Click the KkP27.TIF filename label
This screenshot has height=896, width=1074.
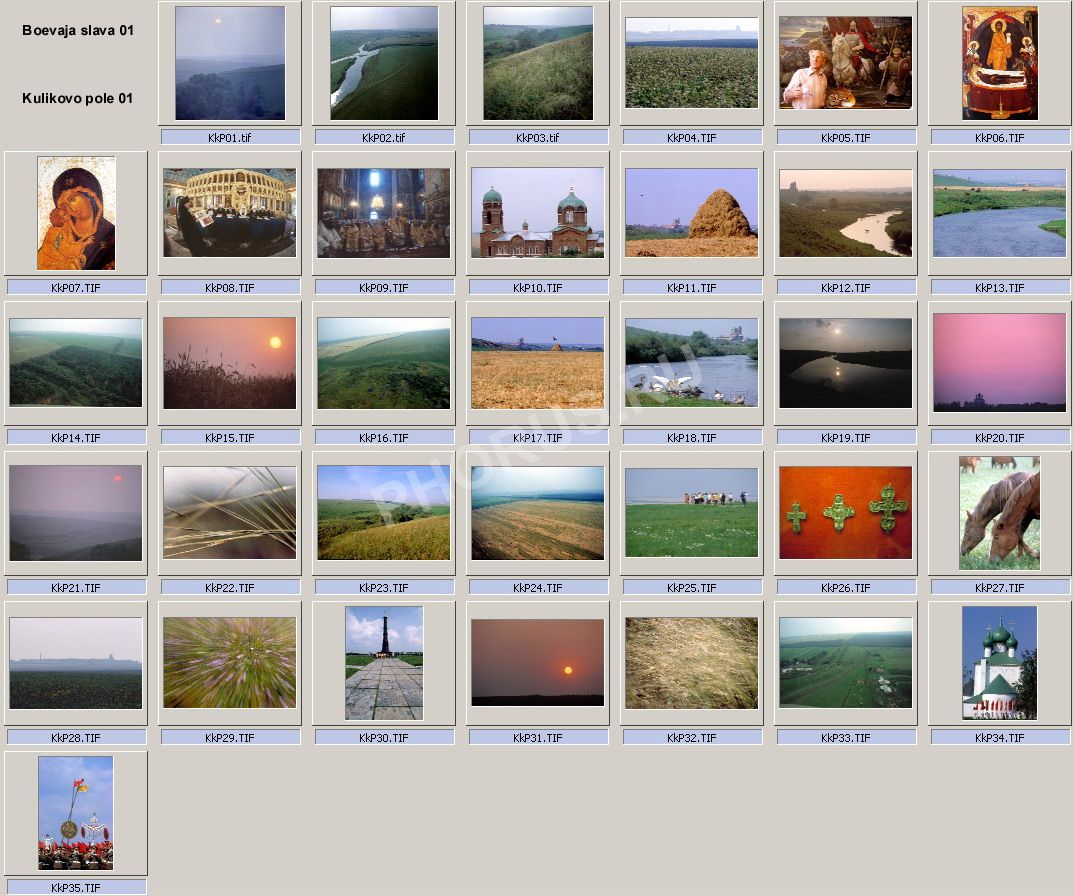click(x=1000, y=588)
